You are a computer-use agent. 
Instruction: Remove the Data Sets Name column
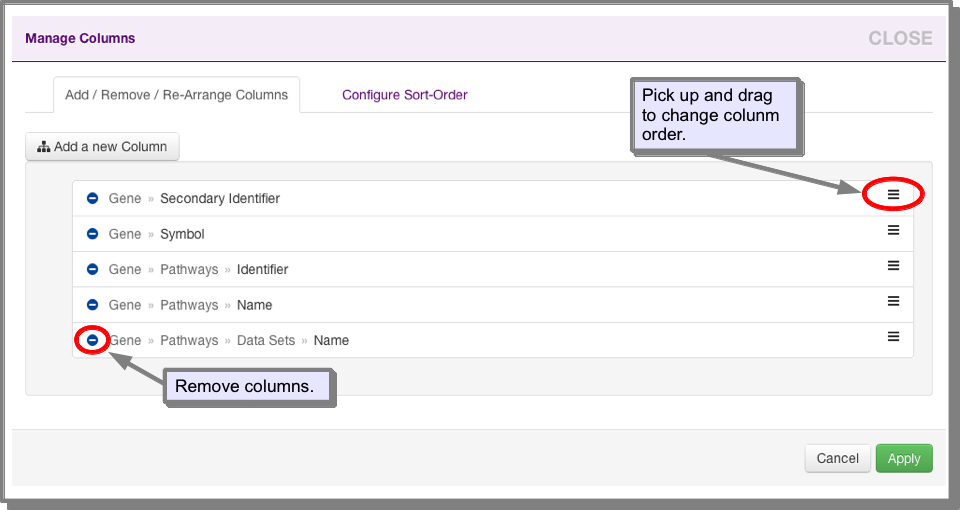pyautogui.click(x=92, y=340)
